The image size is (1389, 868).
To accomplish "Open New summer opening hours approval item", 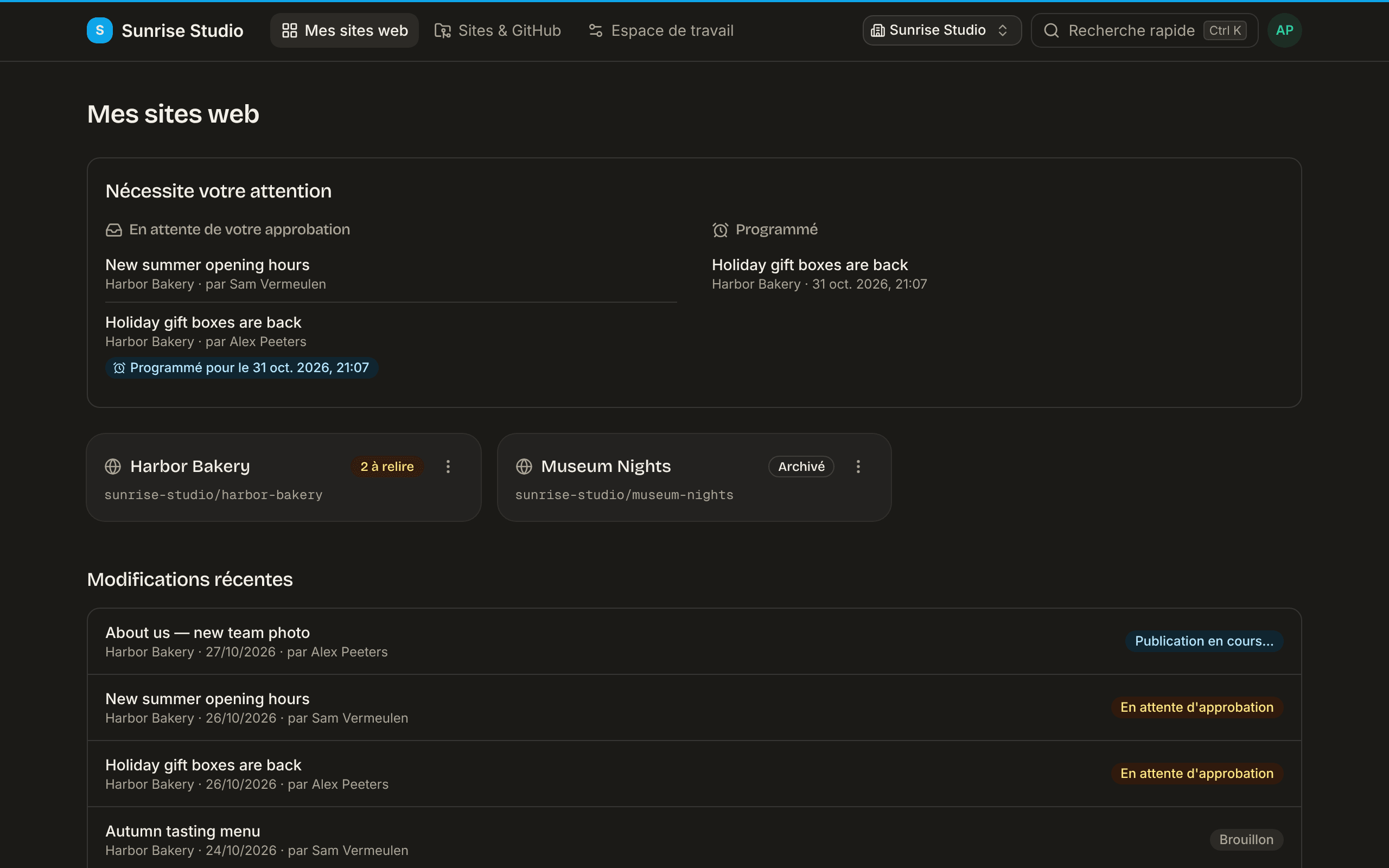I will pyautogui.click(x=391, y=274).
